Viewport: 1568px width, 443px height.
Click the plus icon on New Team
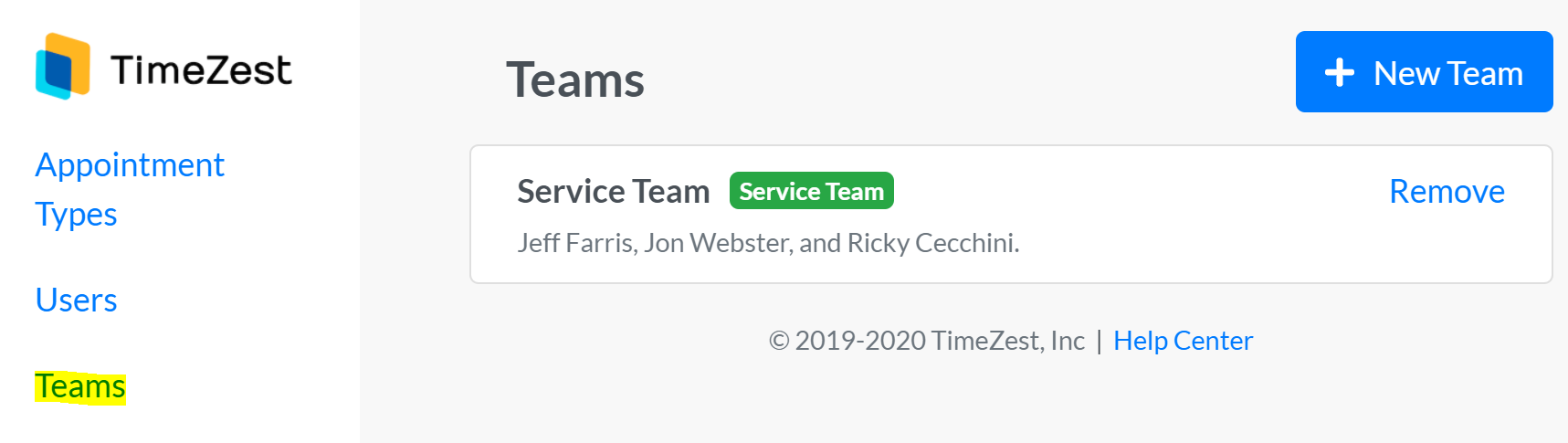click(1340, 72)
